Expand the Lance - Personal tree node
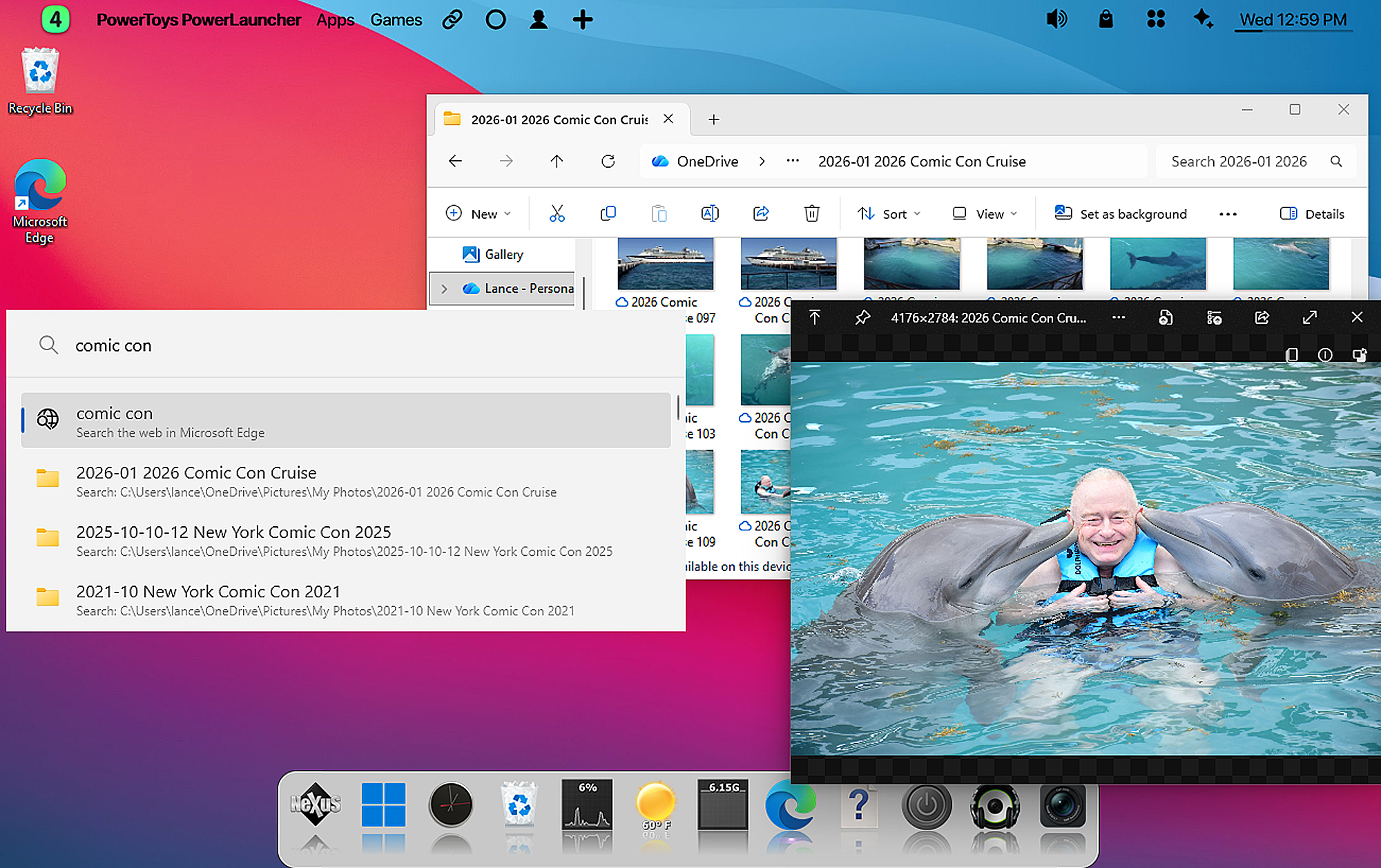1381x868 pixels. (x=444, y=289)
